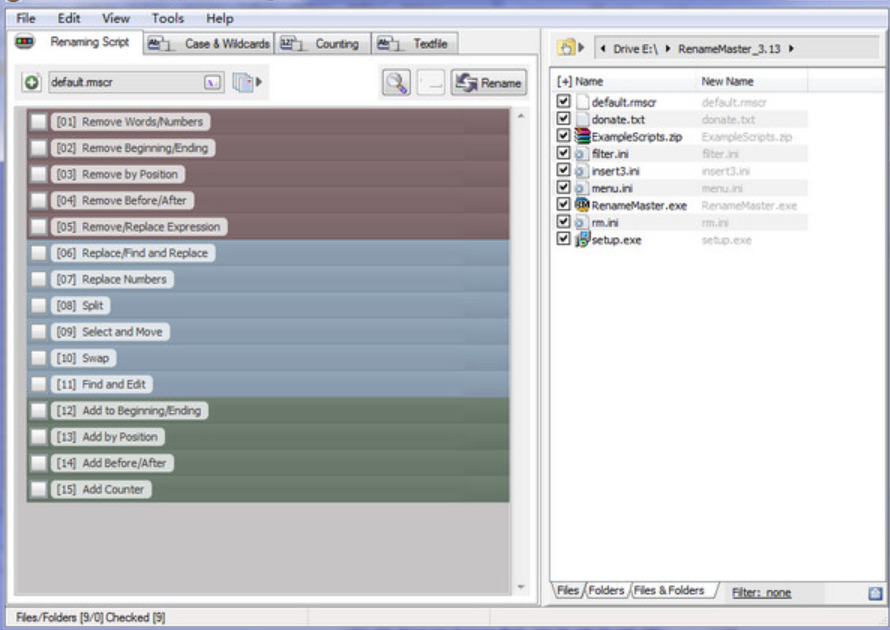The width and height of the screenshot is (890, 630).
Task: Enable [03] Remove by Position checkbox
Action: point(39,174)
